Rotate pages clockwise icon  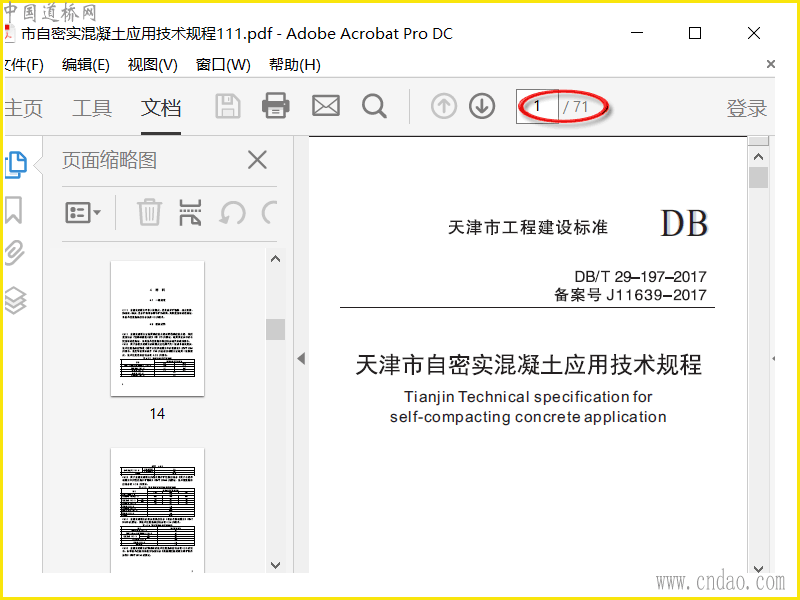click(x=269, y=213)
